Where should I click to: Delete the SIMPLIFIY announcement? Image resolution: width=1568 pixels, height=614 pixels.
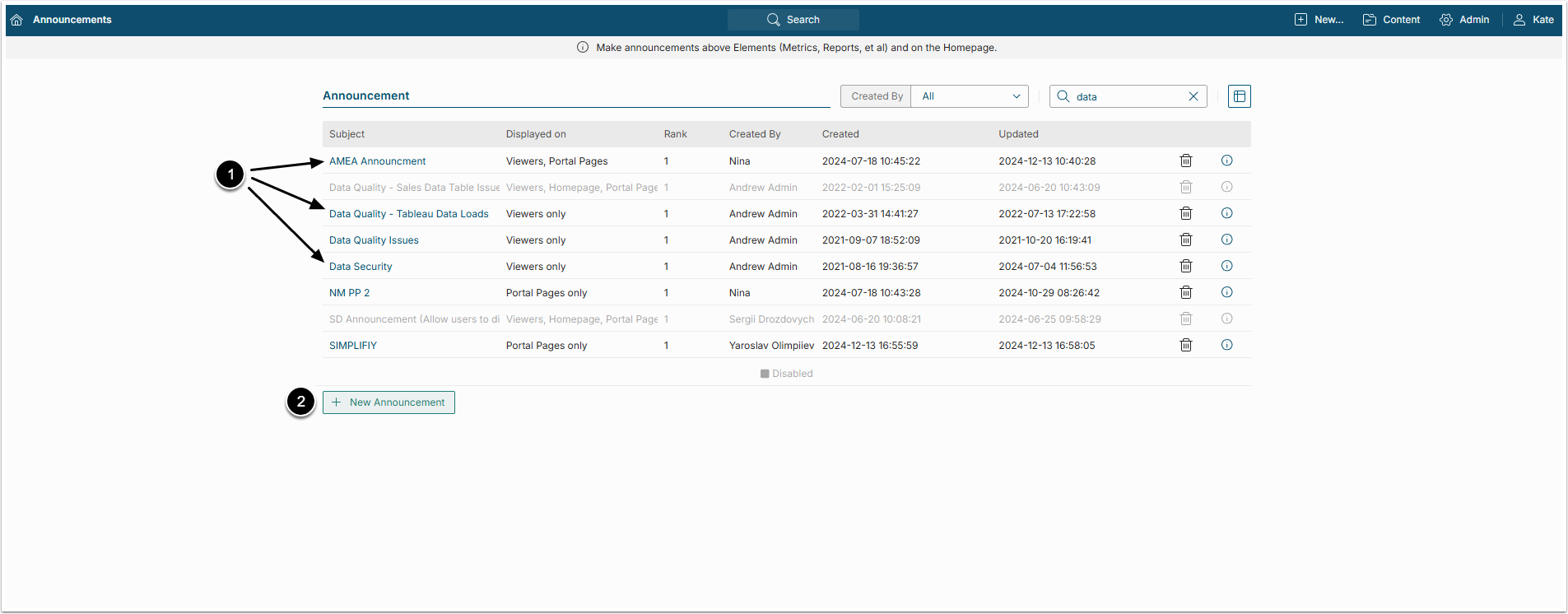pyautogui.click(x=1185, y=346)
